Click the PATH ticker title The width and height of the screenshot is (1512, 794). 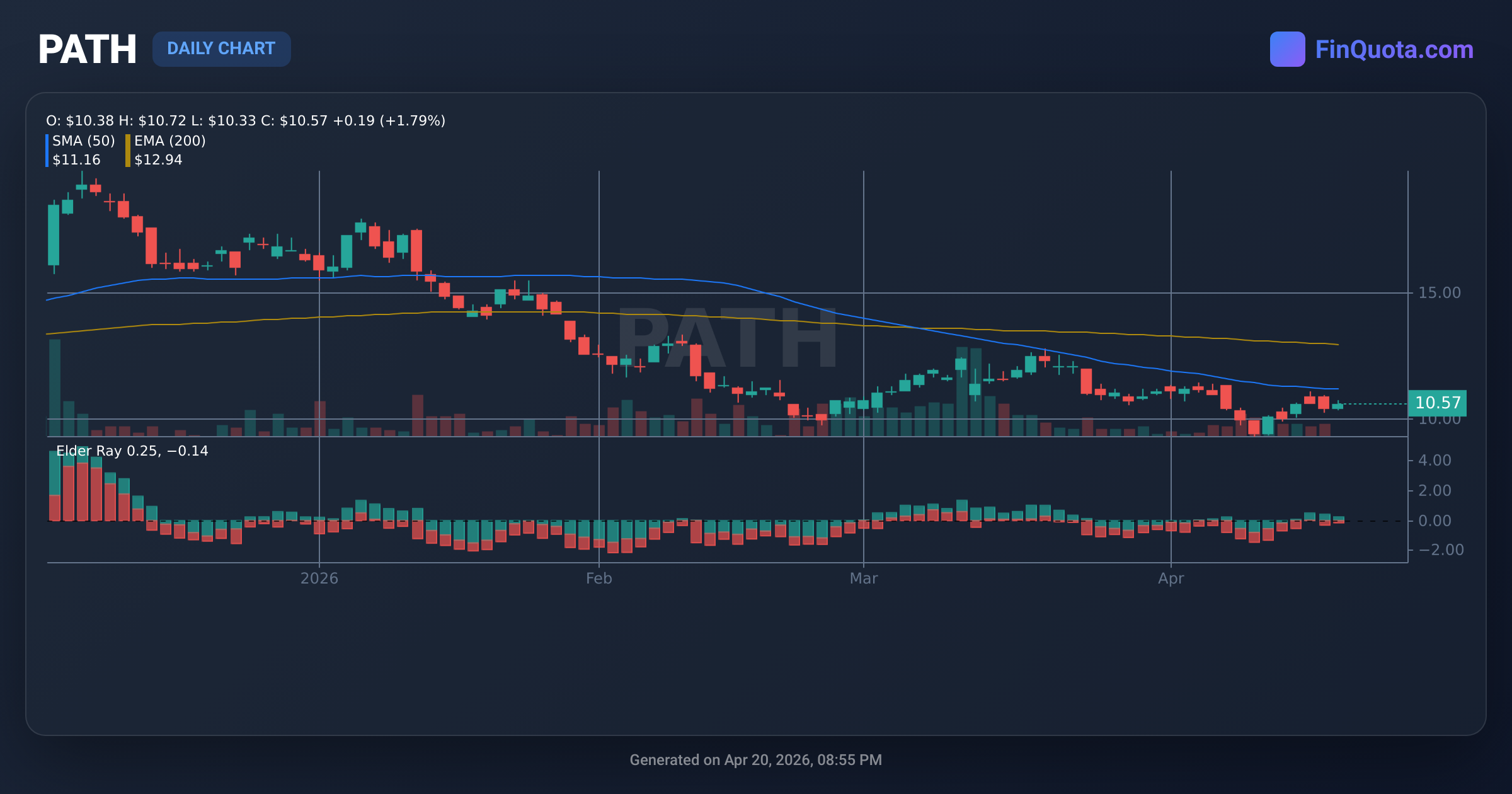(x=88, y=49)
